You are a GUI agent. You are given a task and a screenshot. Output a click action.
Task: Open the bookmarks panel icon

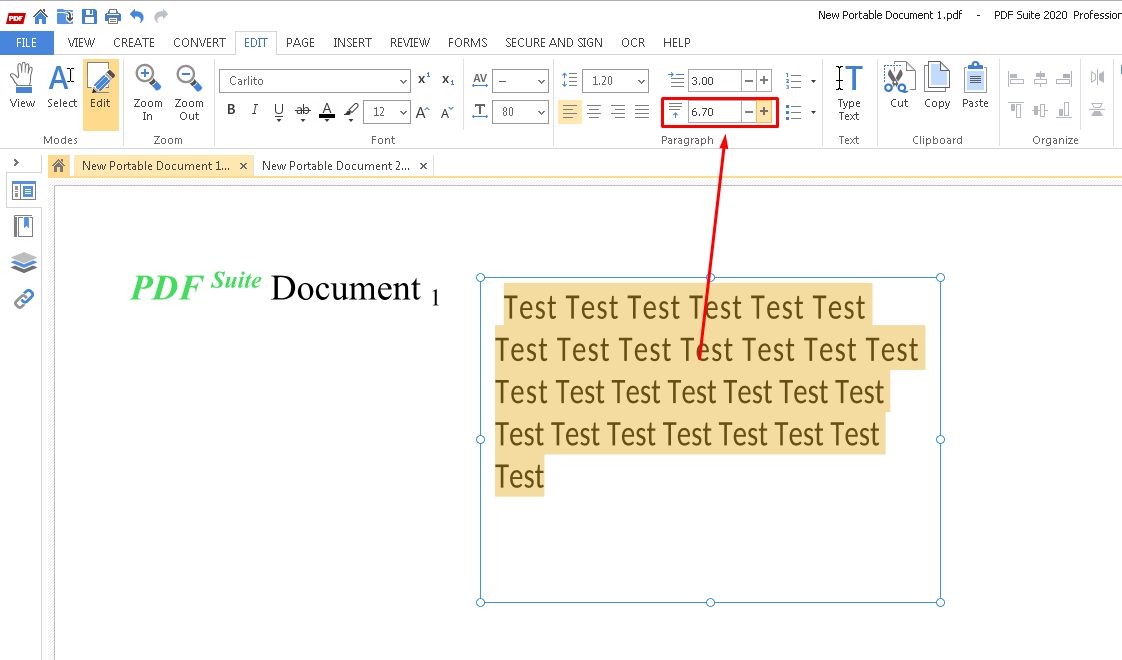click(24, 226)
